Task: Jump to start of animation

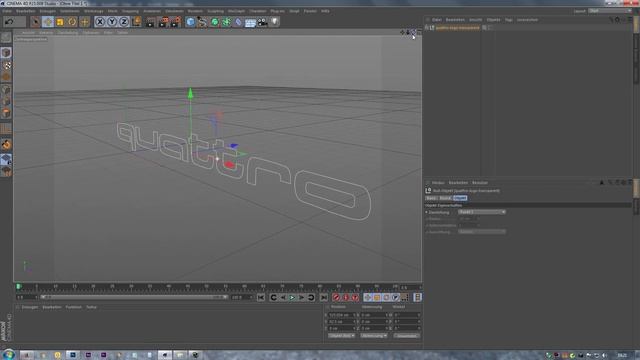Action: point(261,298)
